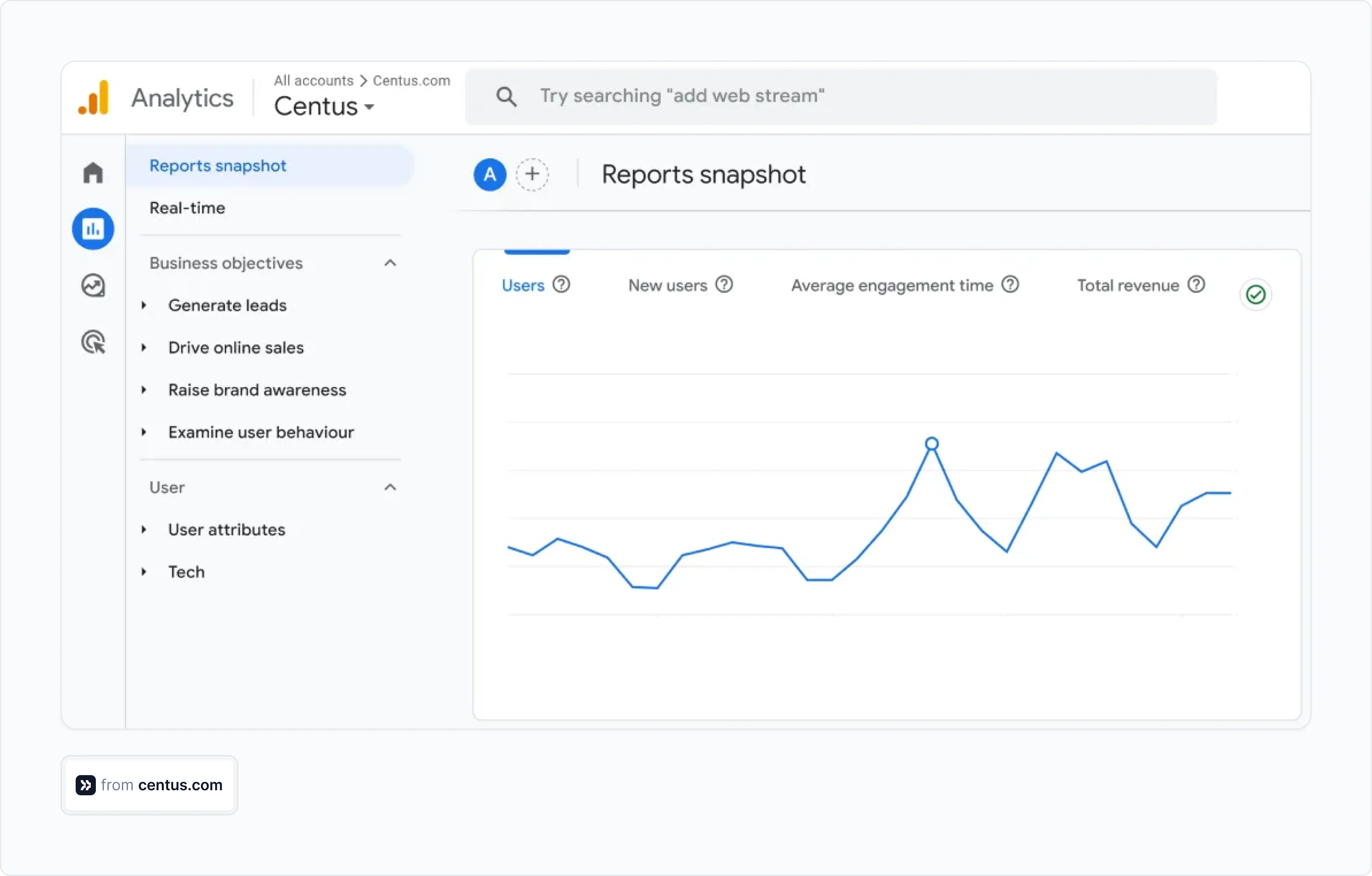Select the highlighted data point on the chart
This screenshot has height=876, width=1372.
click(931, 443)
